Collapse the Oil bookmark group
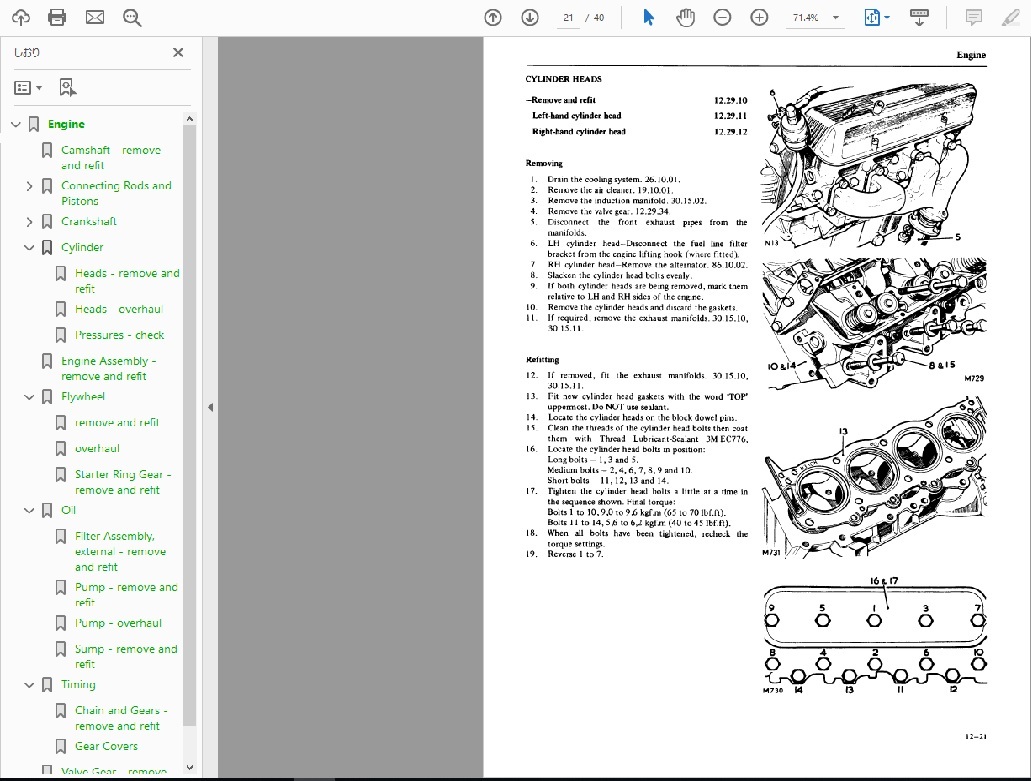 (x=29, y=510)
